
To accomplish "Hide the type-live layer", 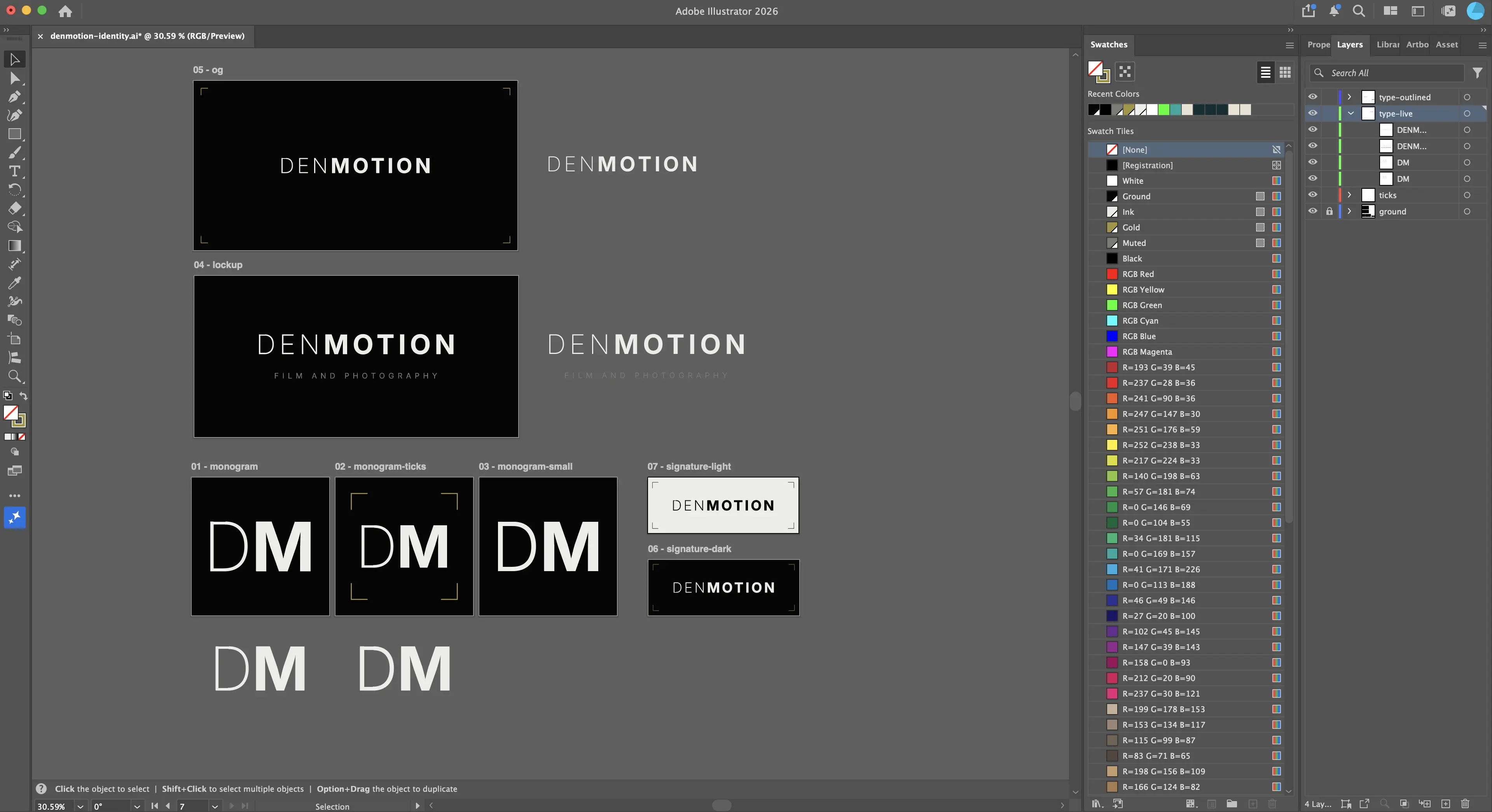I will [1313, 113].
